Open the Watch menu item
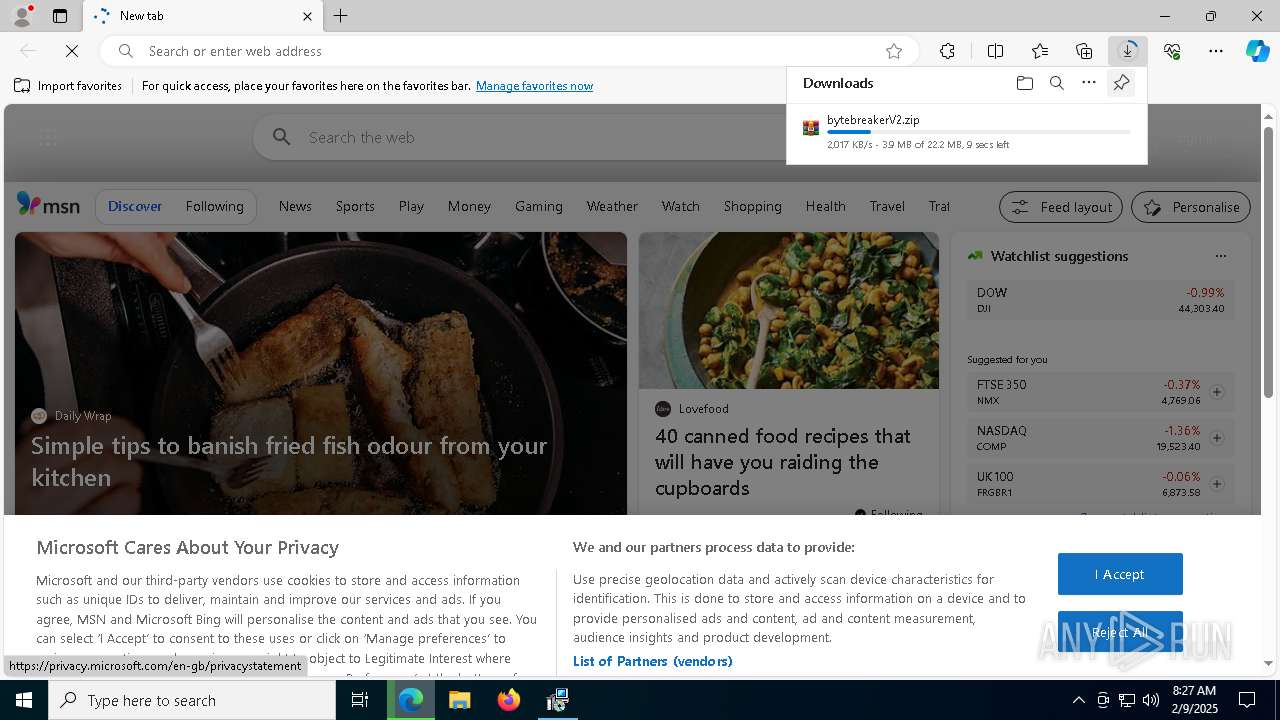Viewport: 1280px width, 720px height. coord(680,206)
